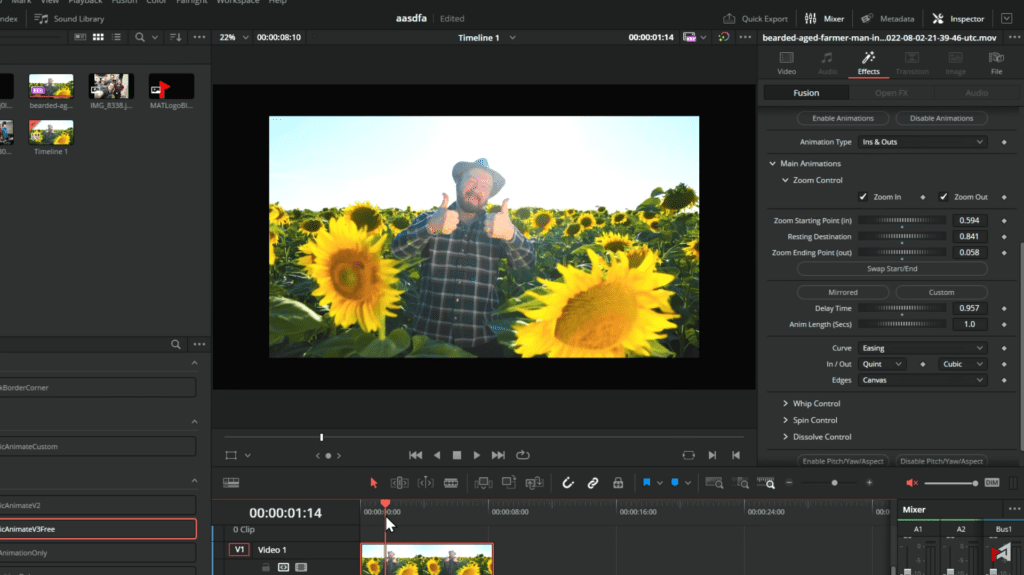Go to first frame of timeline
Screen dimensions: 1024x575
coord(415,455)
